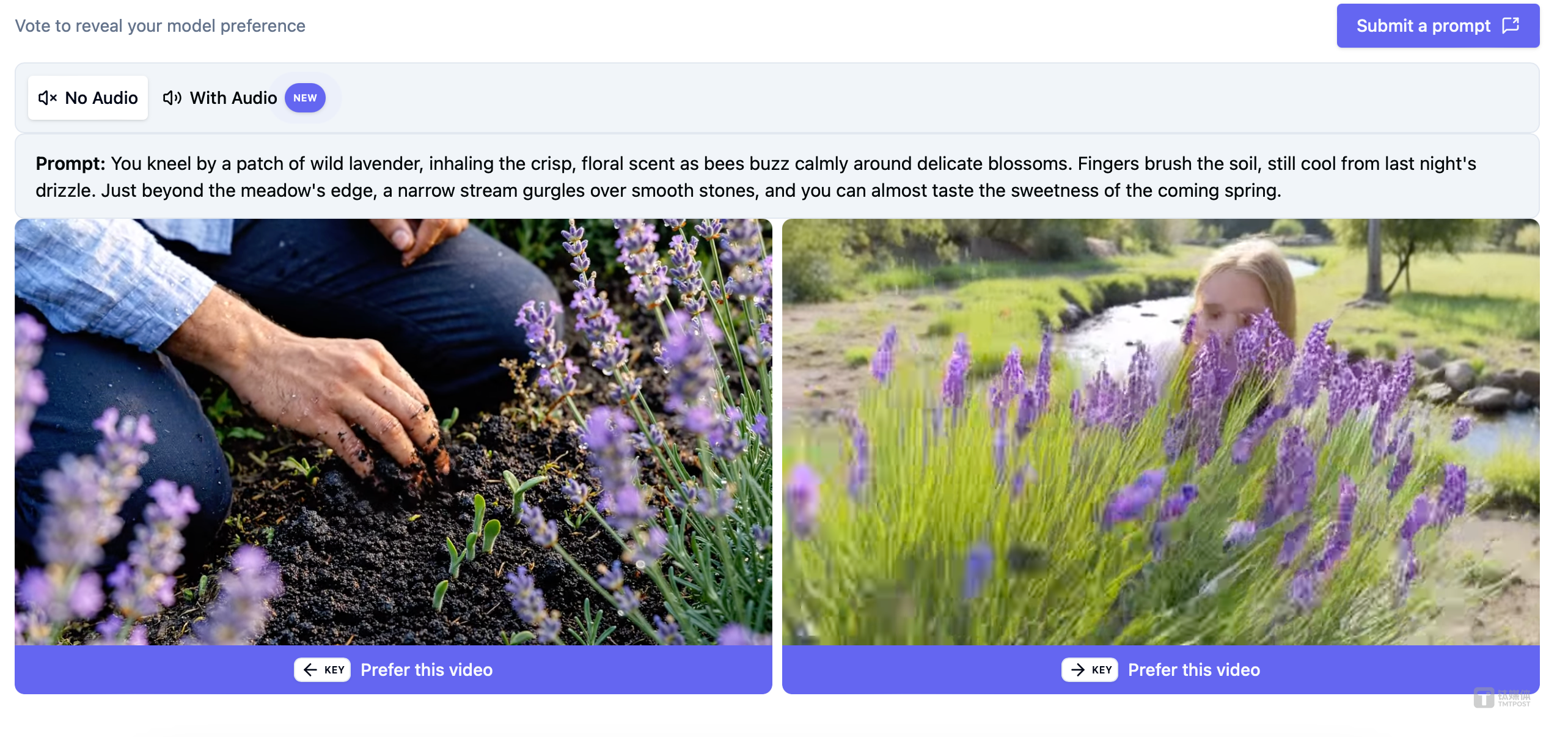Click the muted speaker icon

click(x=47, y=98)
